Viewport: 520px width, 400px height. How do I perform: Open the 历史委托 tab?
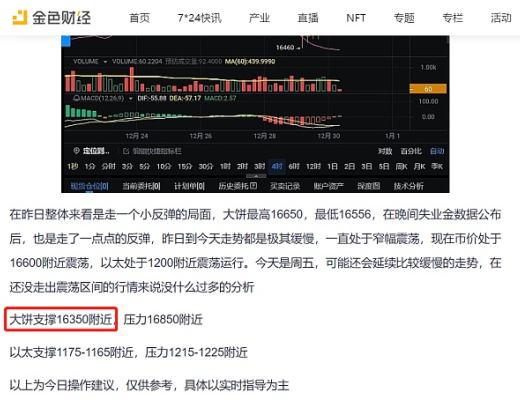click(238, 186)
